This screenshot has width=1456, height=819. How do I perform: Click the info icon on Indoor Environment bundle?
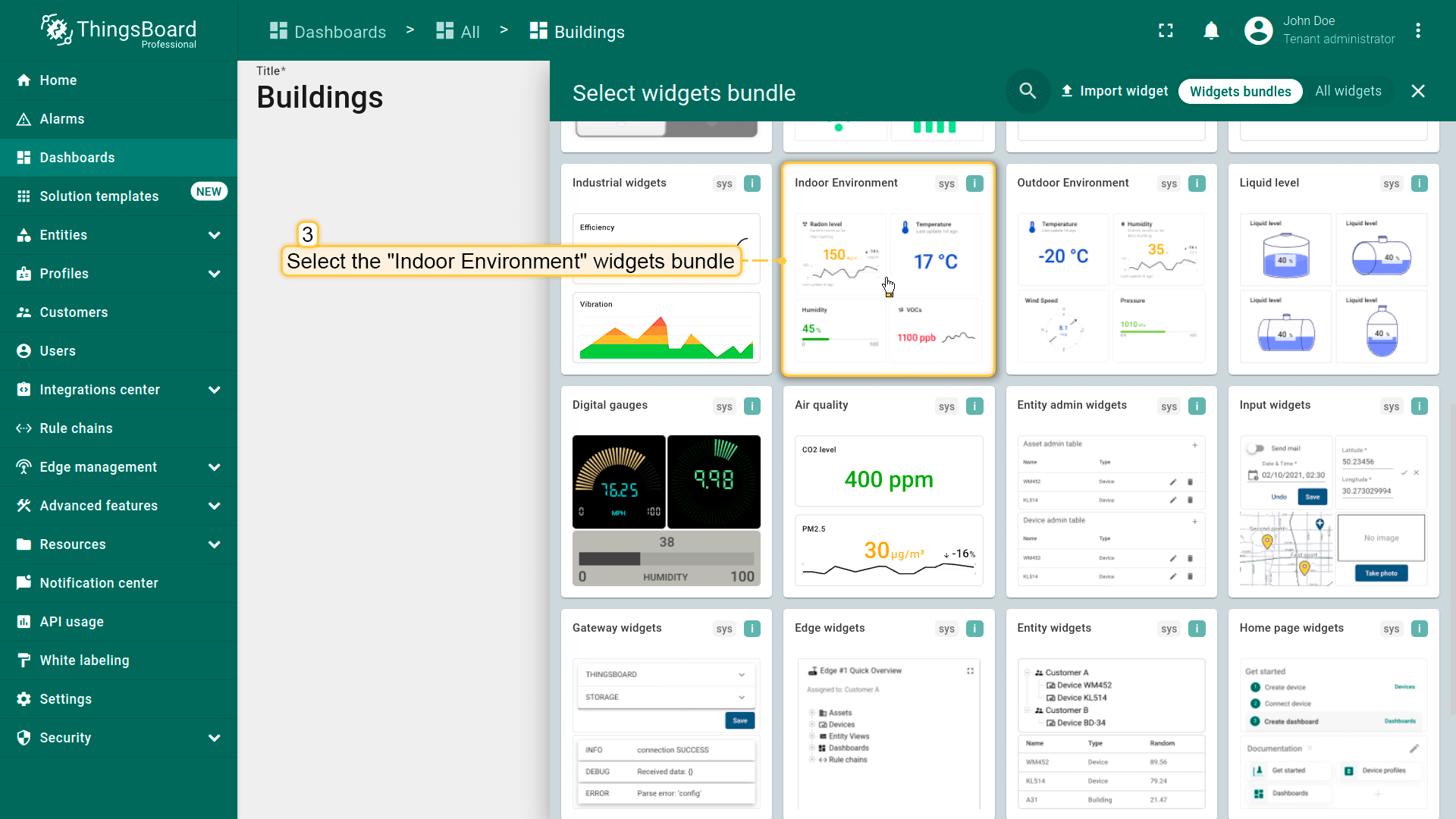[x=974, y=184]
